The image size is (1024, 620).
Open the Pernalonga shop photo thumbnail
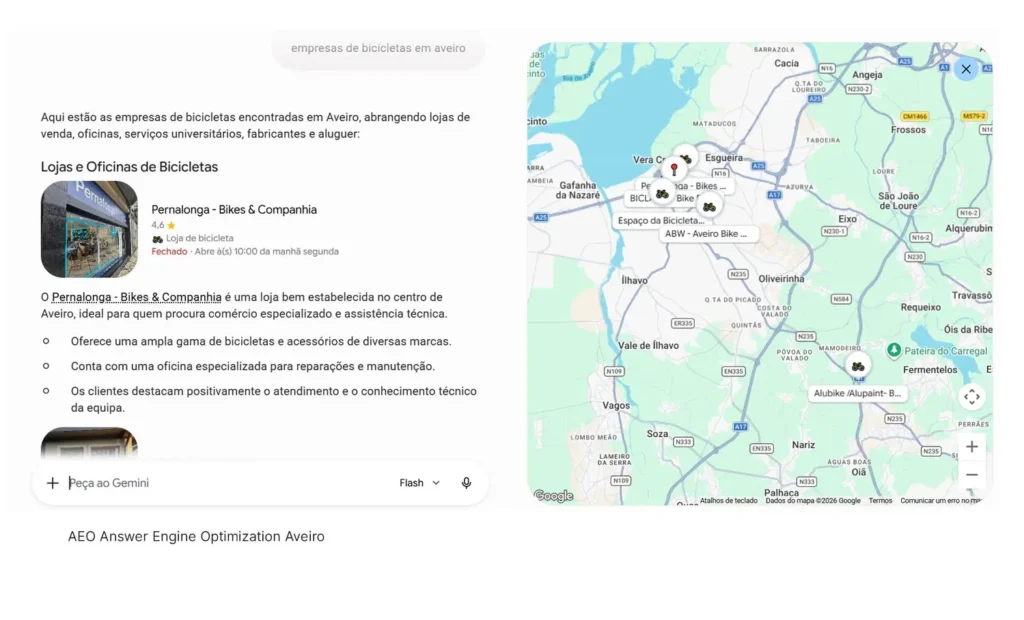click(89, 229)
